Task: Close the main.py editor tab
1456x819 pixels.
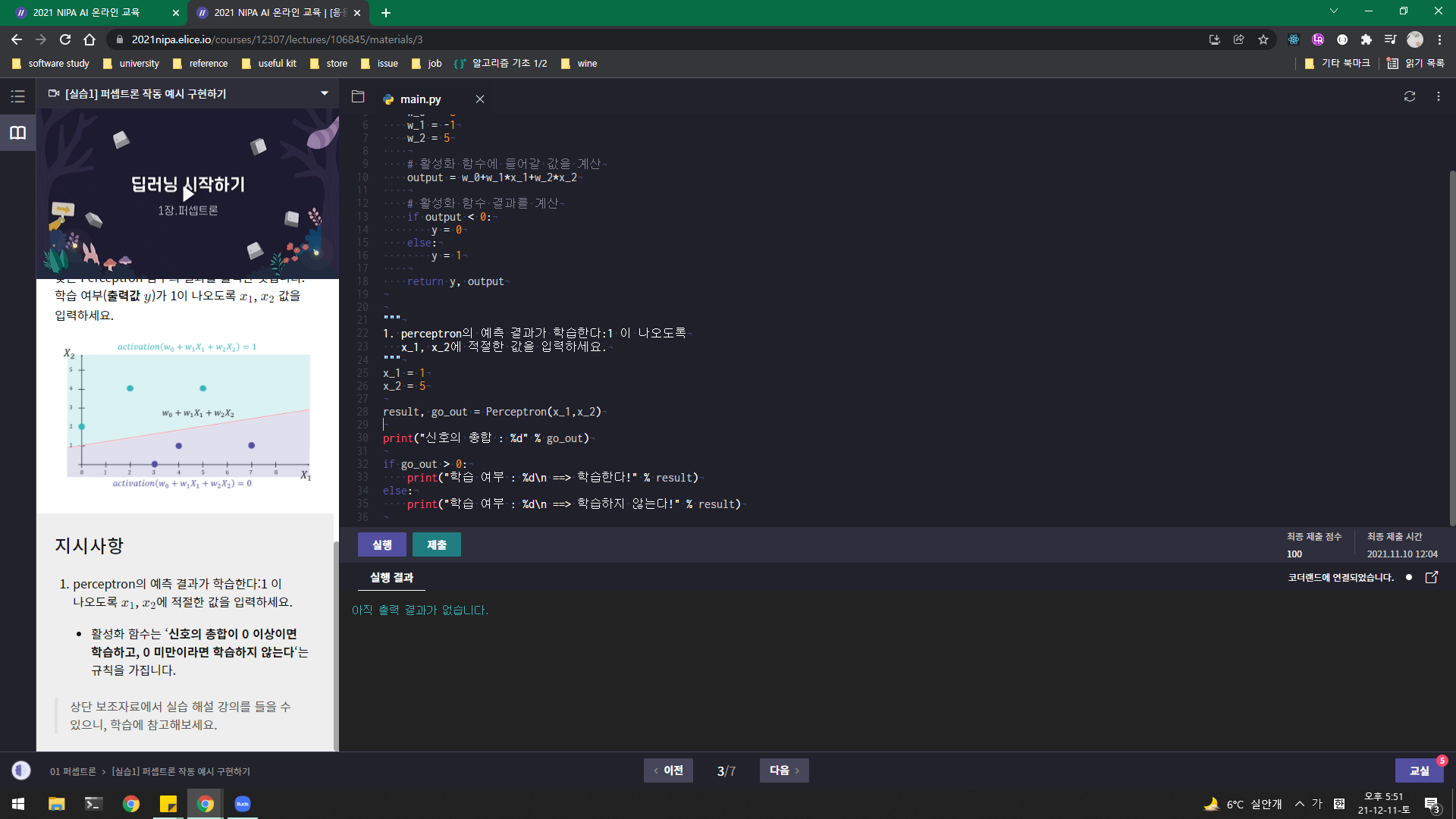Action: pos(480,99)
